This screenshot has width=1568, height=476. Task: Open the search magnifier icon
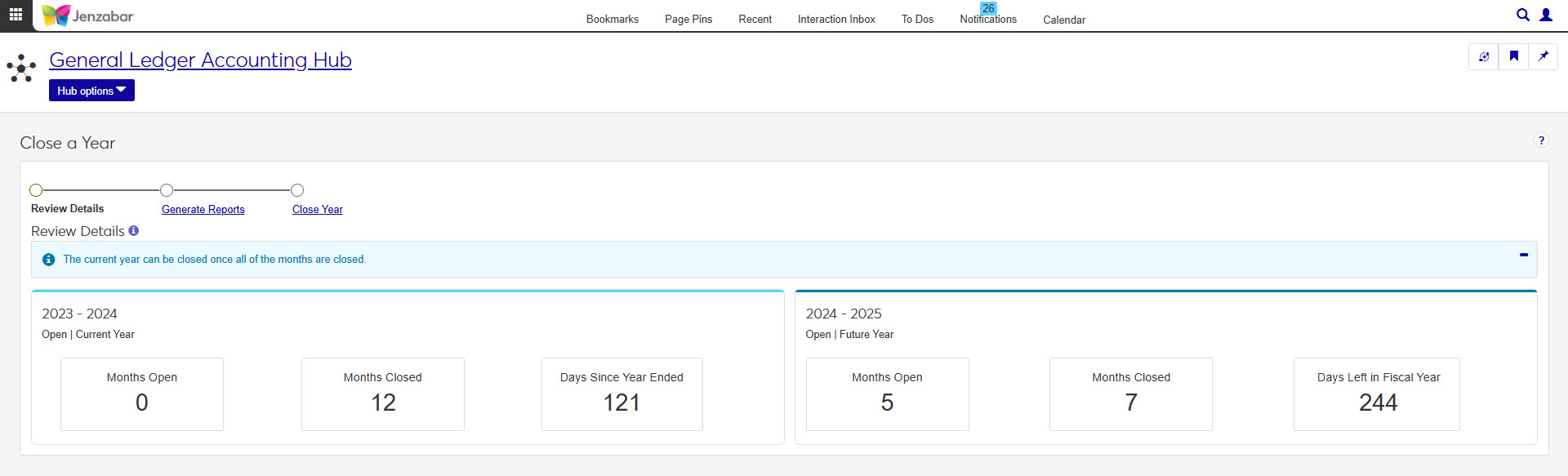click(1522, 15)
